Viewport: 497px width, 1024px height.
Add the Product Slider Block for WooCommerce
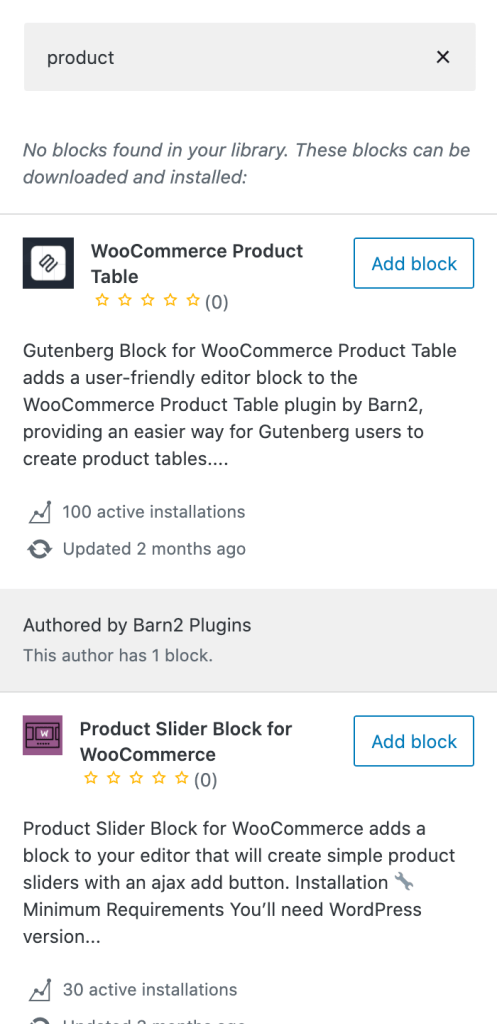pos(414,741)
